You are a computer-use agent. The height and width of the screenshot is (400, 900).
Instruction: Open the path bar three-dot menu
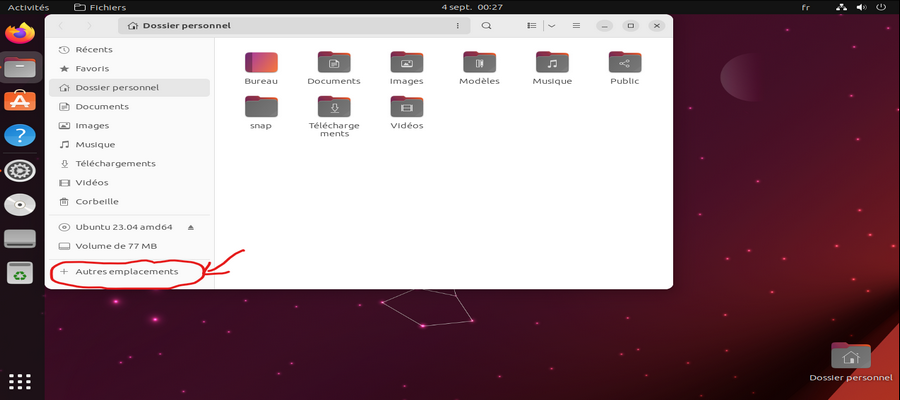[458, 26]
